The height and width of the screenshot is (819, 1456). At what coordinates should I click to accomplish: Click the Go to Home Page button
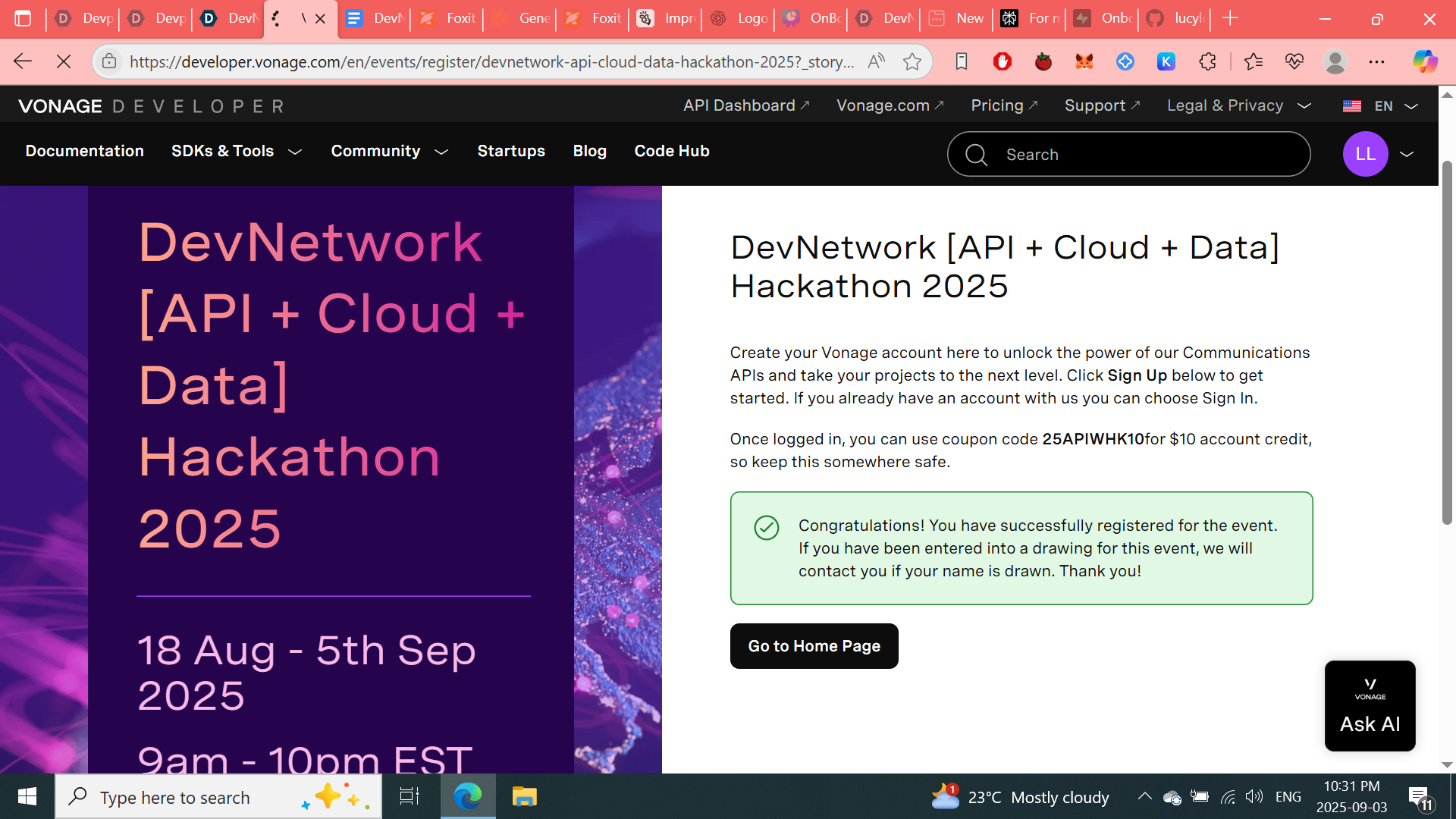pos(814,646)
